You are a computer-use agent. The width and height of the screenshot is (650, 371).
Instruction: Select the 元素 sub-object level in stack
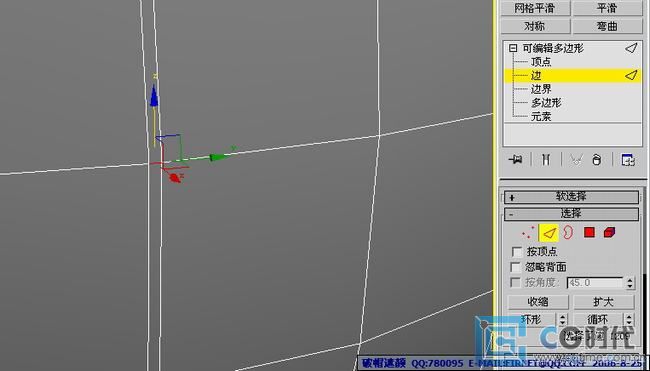541,116
